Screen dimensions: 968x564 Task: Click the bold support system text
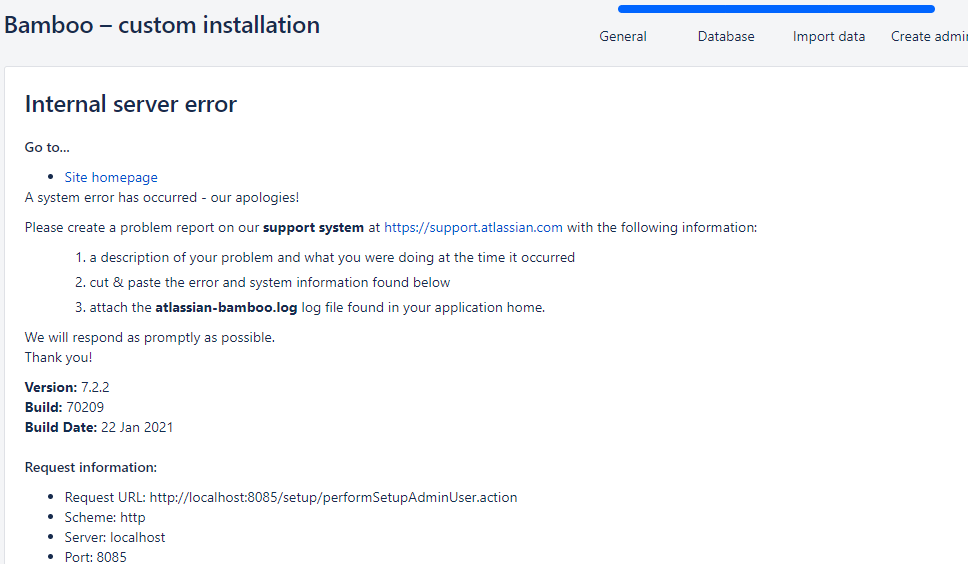pyautogui.click(x=313, y=228)
